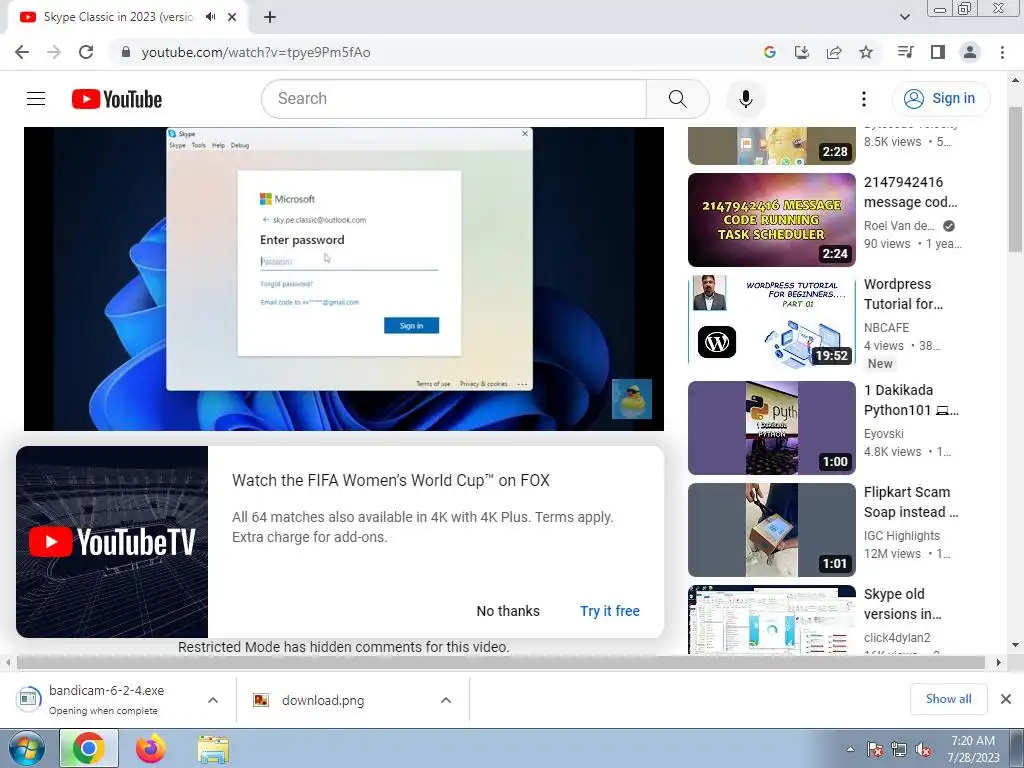Click Show all downloads

coord(948,699)
